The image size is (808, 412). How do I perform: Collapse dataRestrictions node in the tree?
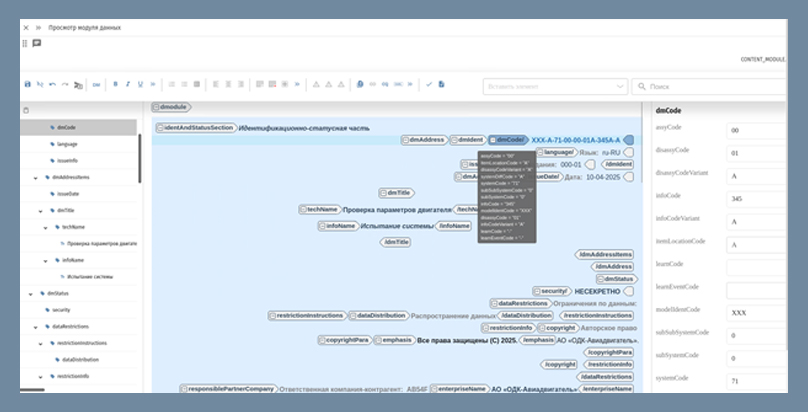[x=36, y=327]
